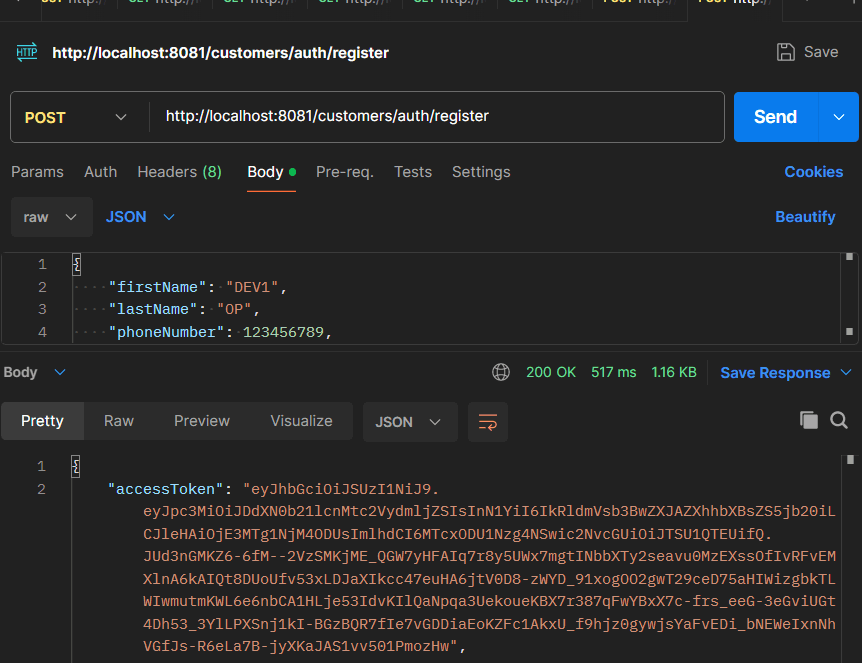Open response JSON format dropdown

[409, 422]
